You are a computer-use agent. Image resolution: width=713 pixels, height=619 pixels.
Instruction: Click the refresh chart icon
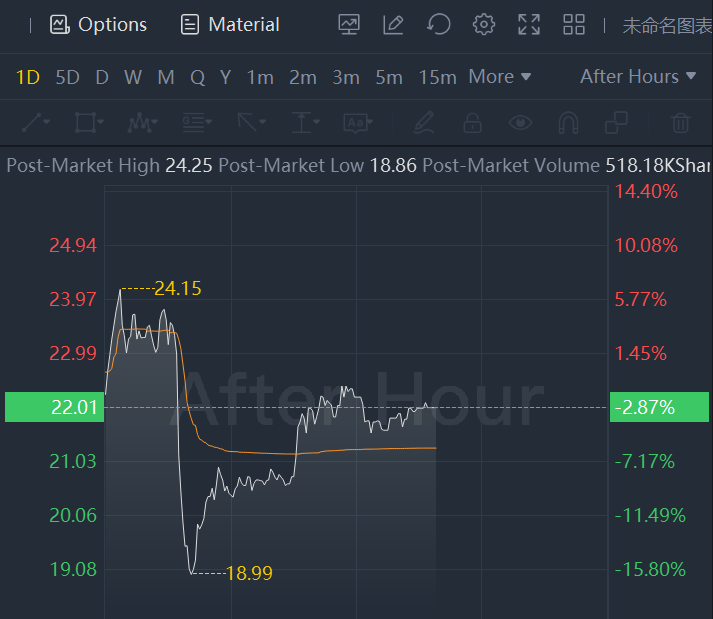[x=438, y=25]
